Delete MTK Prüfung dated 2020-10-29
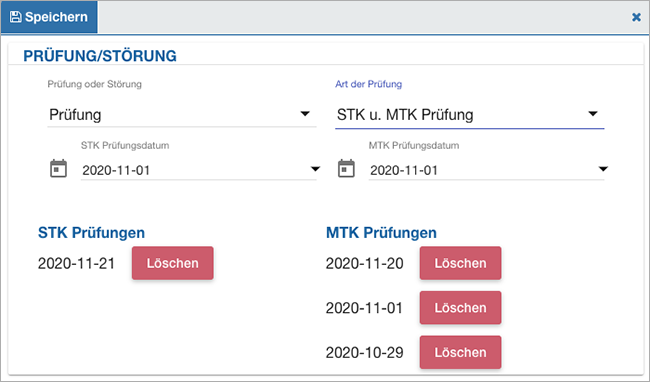The width and height of the screenshot is (650, 382). coord(461,353)
